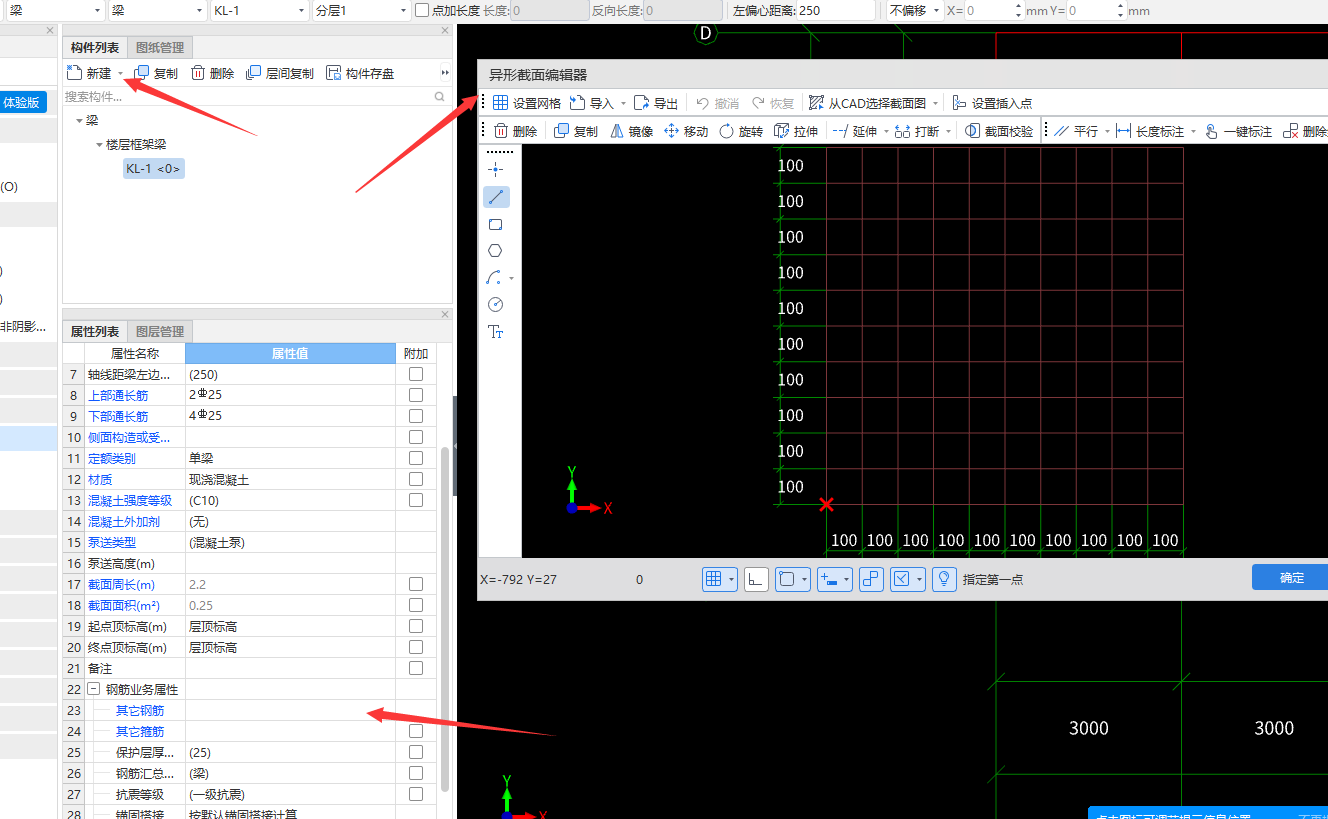Screen dimensions: 1328x819
Task: Select KL-1 <0> in component tree
Action: 153,169
